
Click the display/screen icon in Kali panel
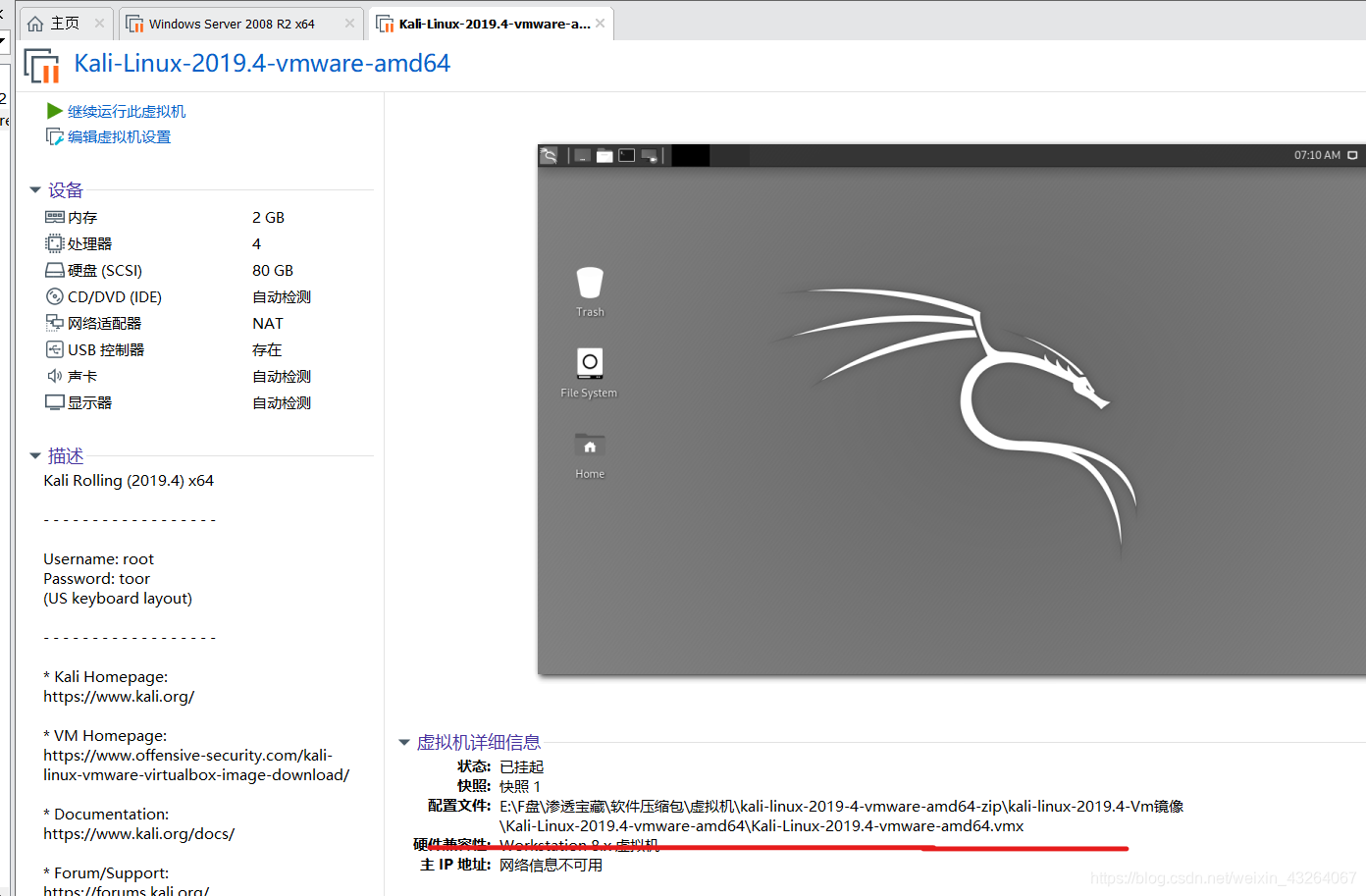(x=650, y=155)
